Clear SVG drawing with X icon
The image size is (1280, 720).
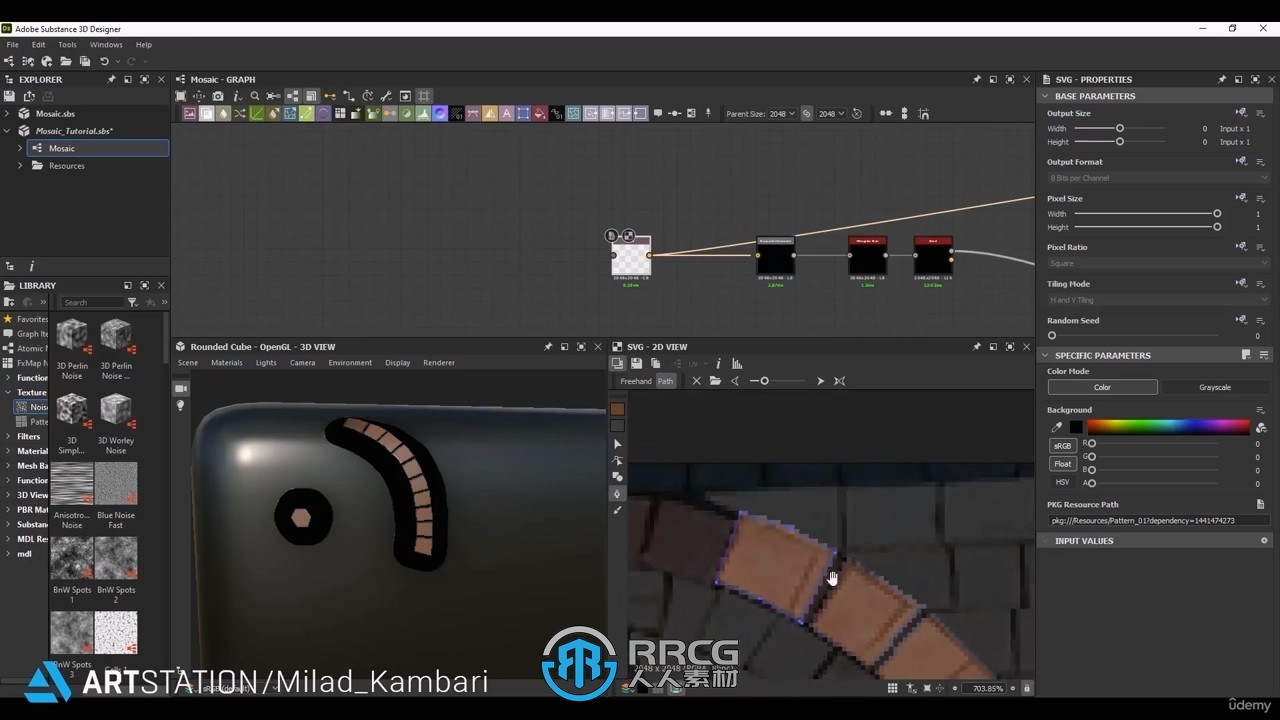coord(697,381)
